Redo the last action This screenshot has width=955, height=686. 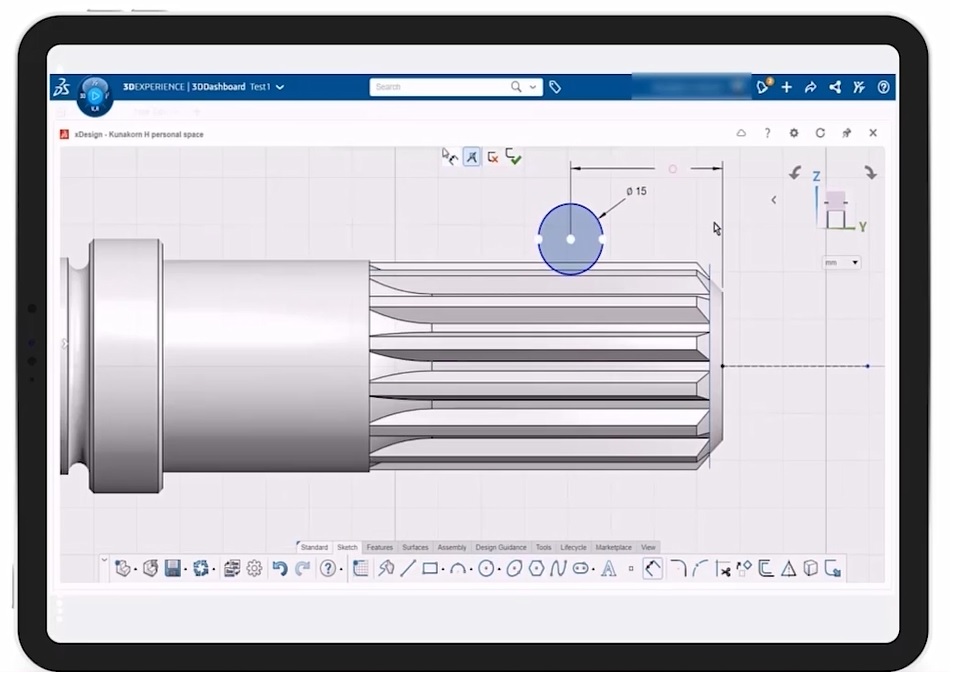point(302,568)
